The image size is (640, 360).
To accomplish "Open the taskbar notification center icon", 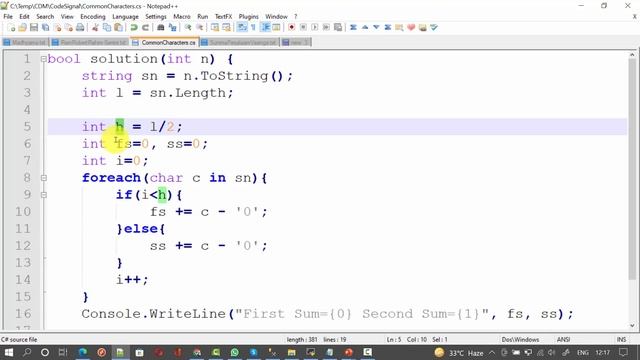I will click(623, 352).
